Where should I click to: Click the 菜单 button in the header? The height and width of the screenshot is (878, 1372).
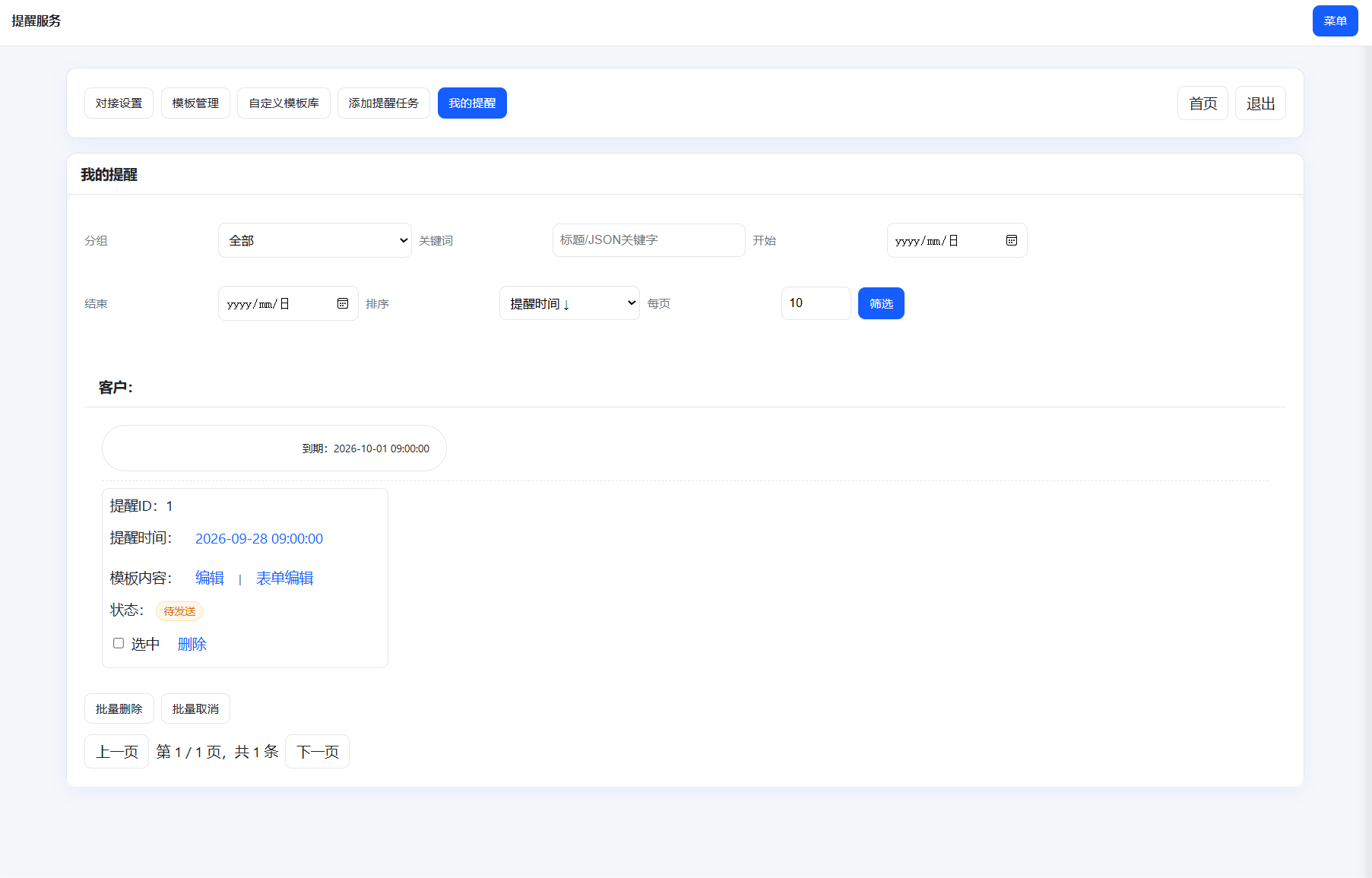point(1335,21)
